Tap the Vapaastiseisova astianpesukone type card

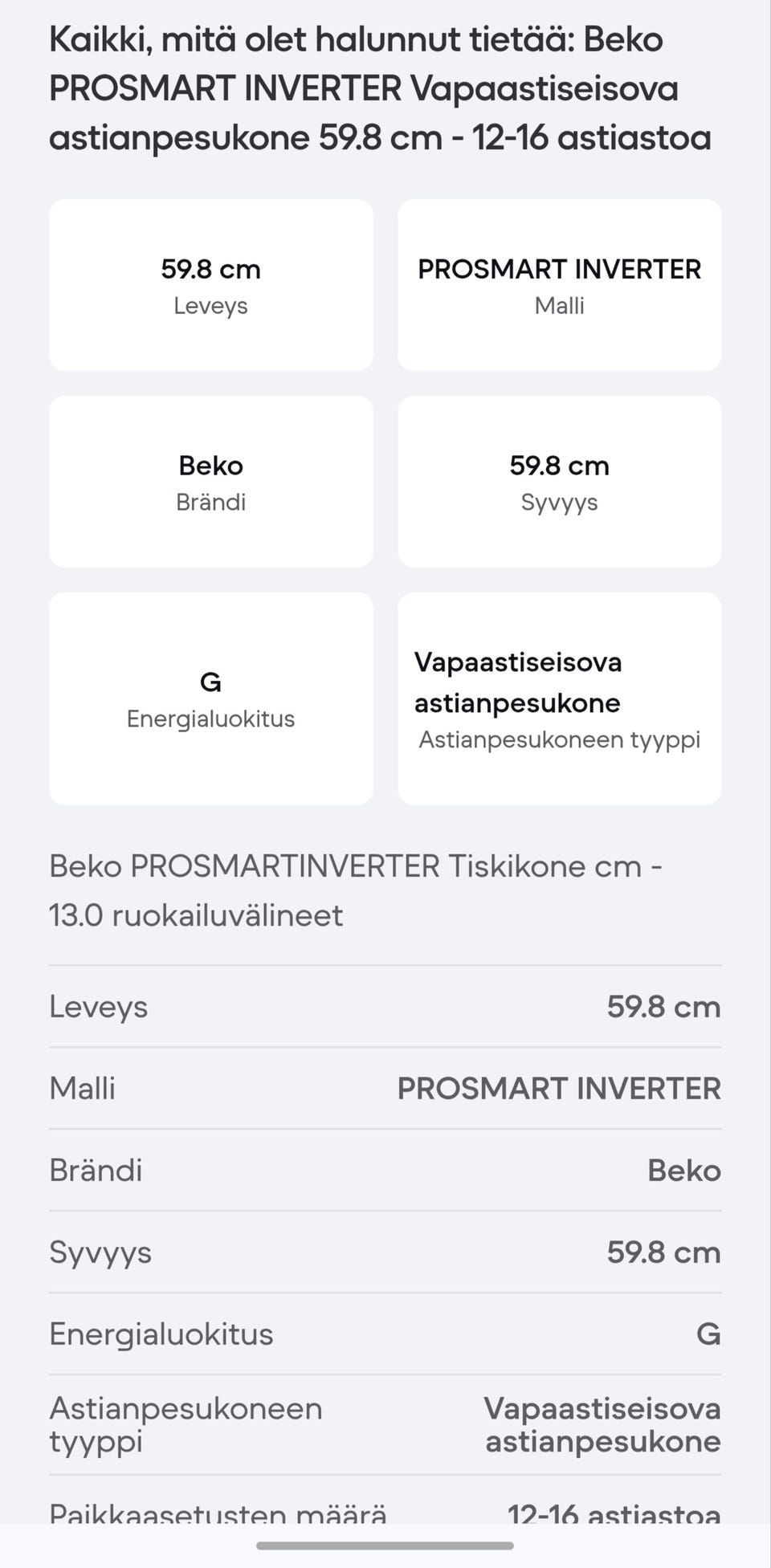point(559,698)
